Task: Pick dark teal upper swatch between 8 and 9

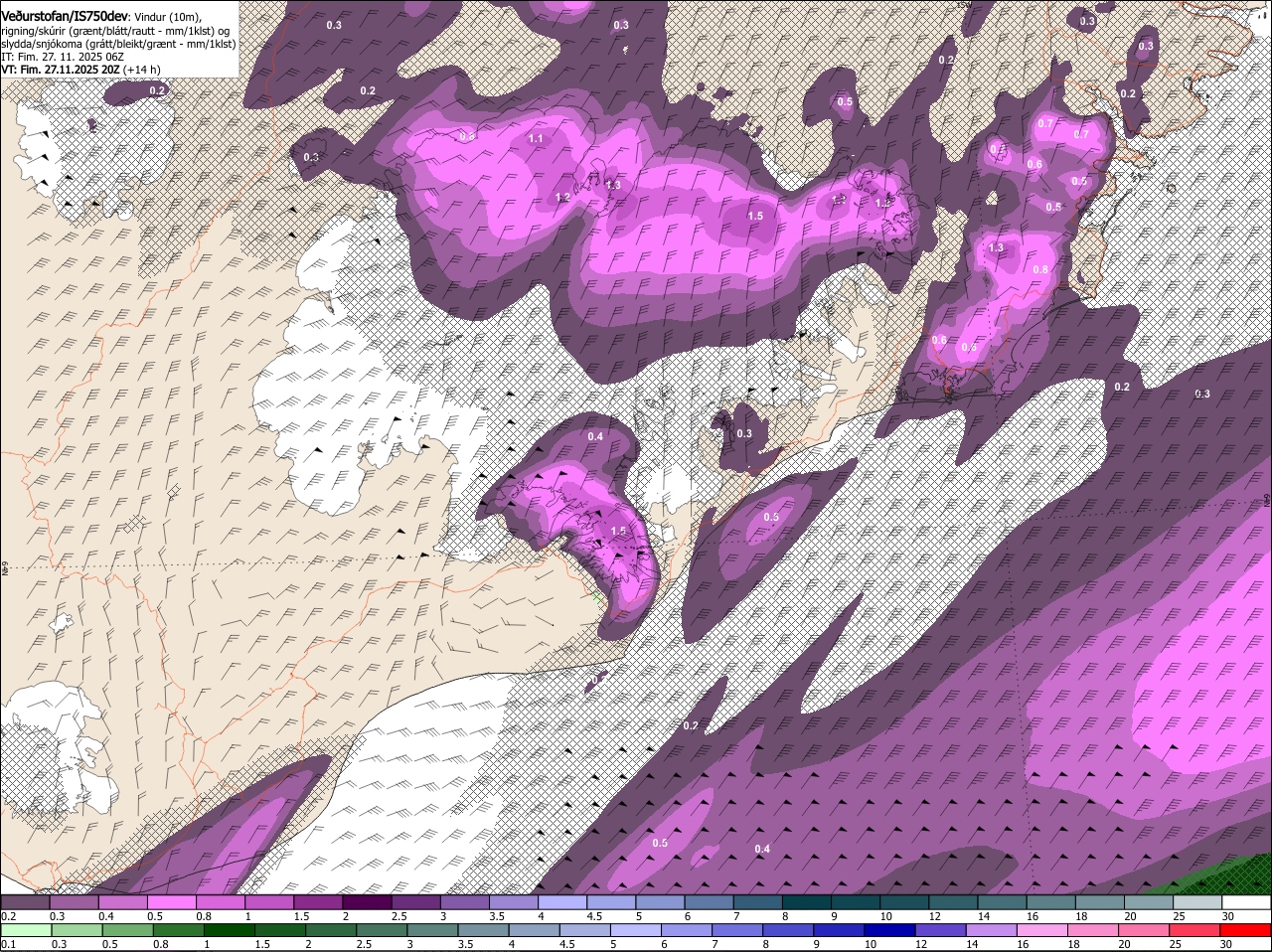Action: 806,902
